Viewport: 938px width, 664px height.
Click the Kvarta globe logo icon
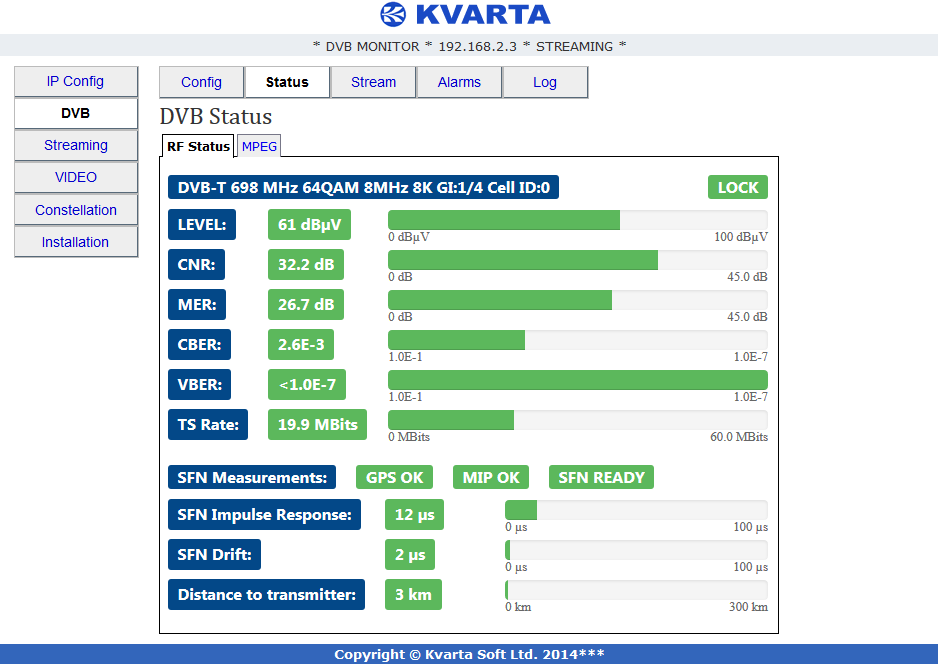pyautogui.click(x=393, y=14)
